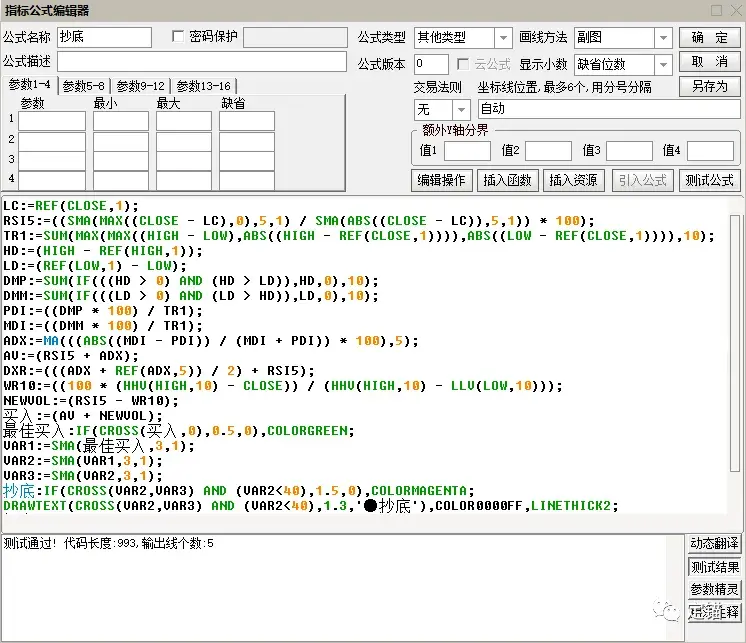Expand the 画线方法 dropdown arrow
This screenshot has height=643, width=746.
click(663, 38)
